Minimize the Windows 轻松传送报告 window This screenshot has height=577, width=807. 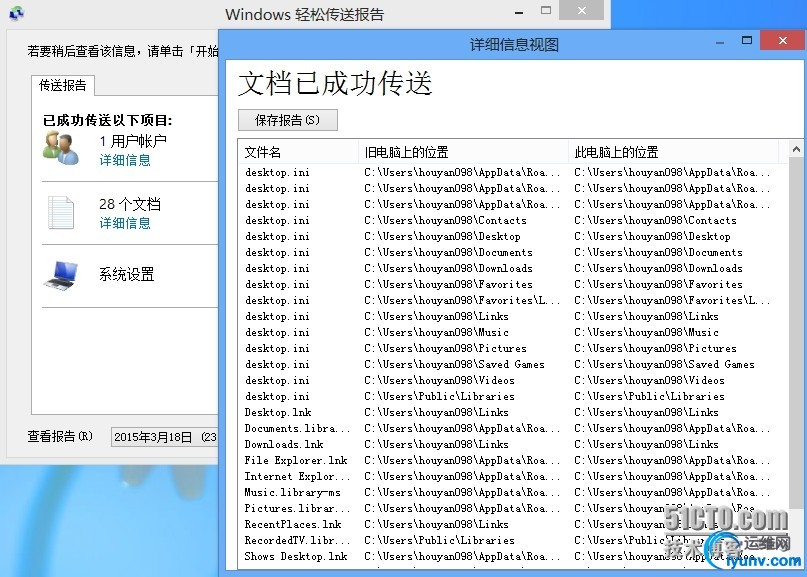coord(519,11)
